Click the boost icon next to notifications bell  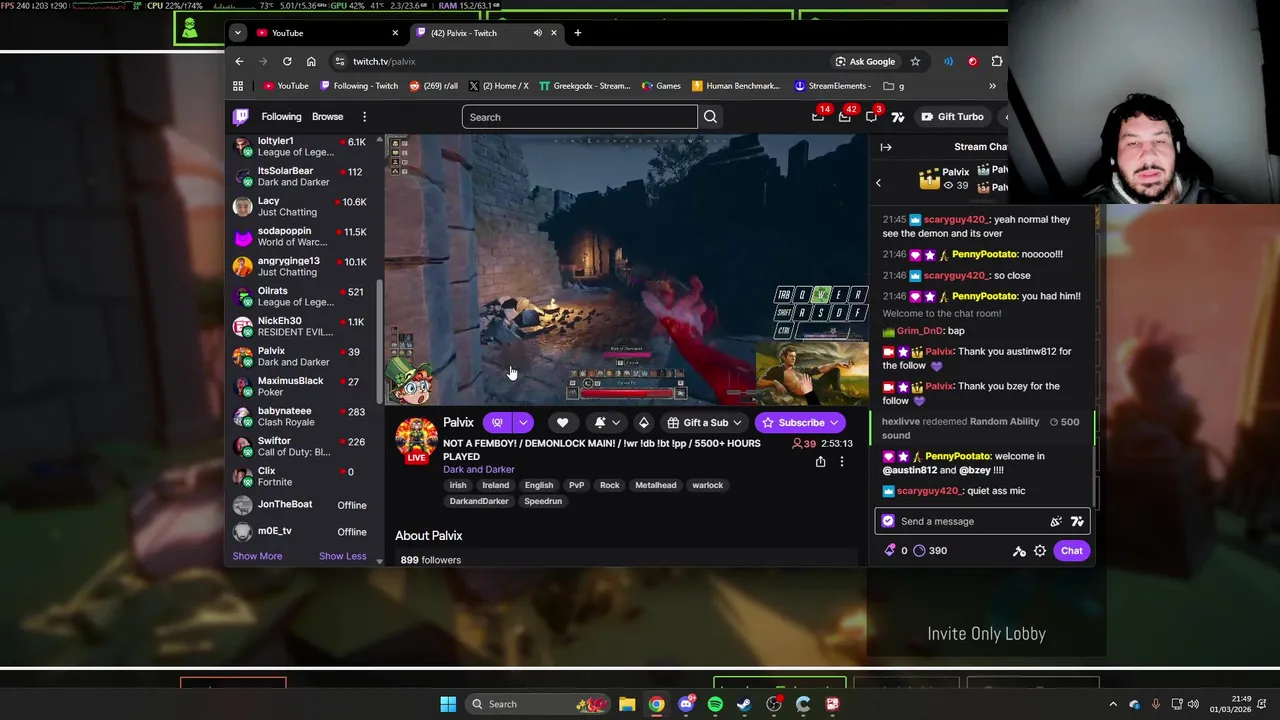pos(643,423)
